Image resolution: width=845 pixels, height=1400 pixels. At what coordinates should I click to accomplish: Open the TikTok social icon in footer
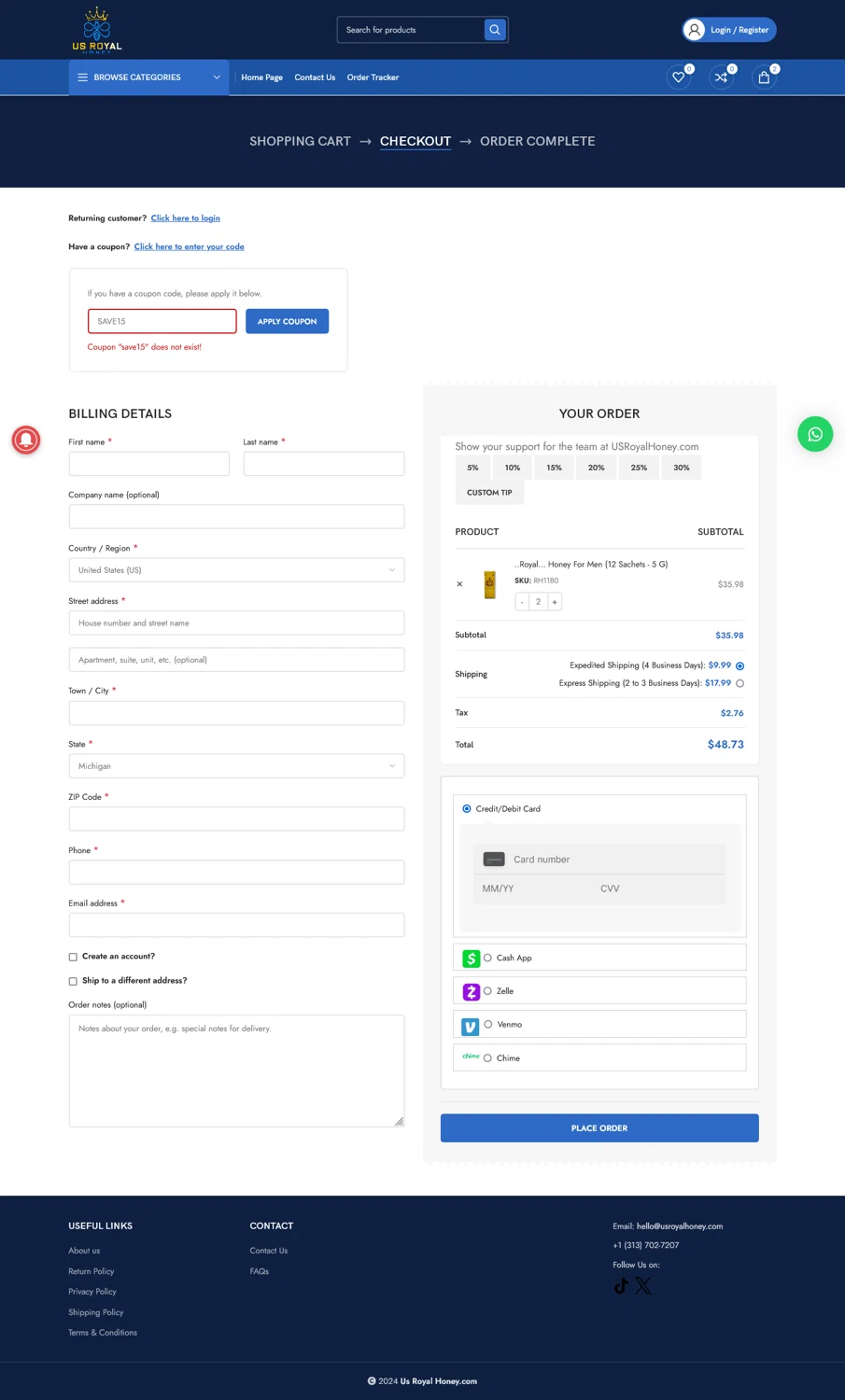(621, 1285)
